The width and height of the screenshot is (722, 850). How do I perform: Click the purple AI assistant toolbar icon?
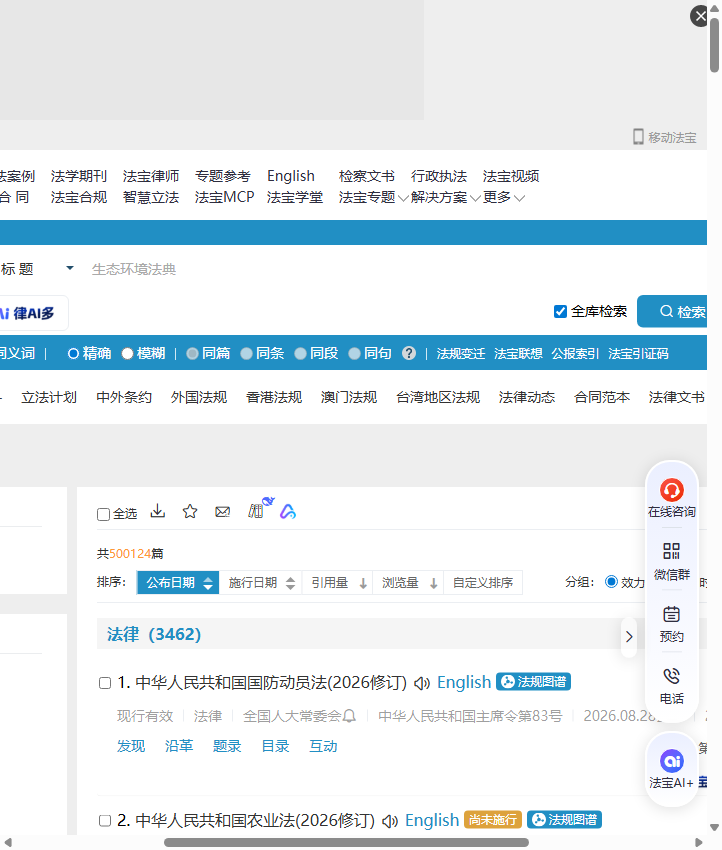point(288,511)
